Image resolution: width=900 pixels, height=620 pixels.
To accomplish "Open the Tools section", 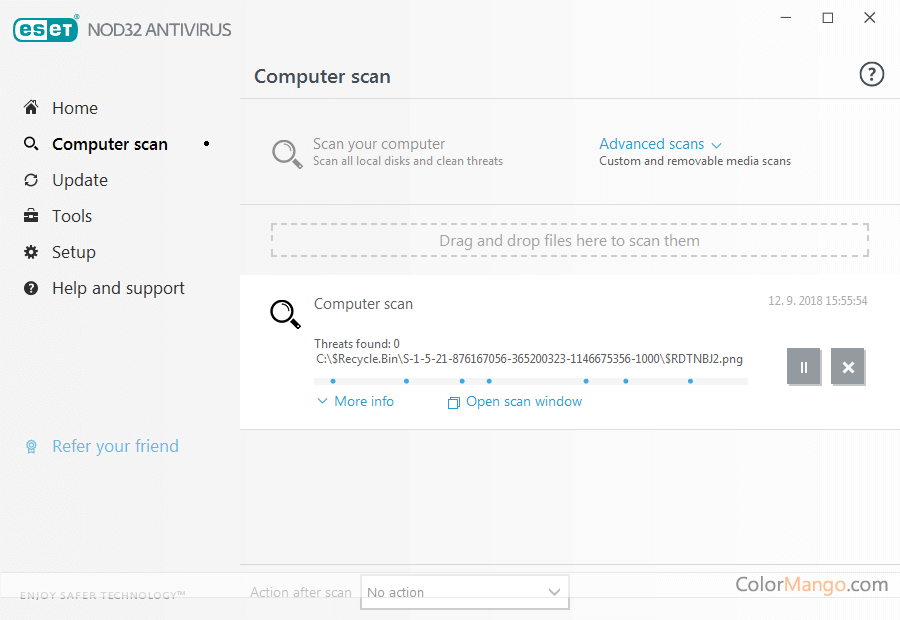I will (72, 216).
